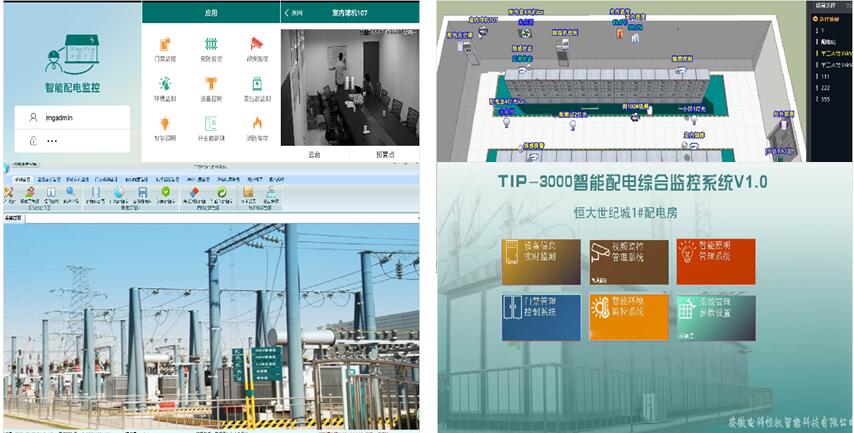This screenshot has height=433, width=854.
Task: Click the magnifier search toolbar icon
Action: 71,192
